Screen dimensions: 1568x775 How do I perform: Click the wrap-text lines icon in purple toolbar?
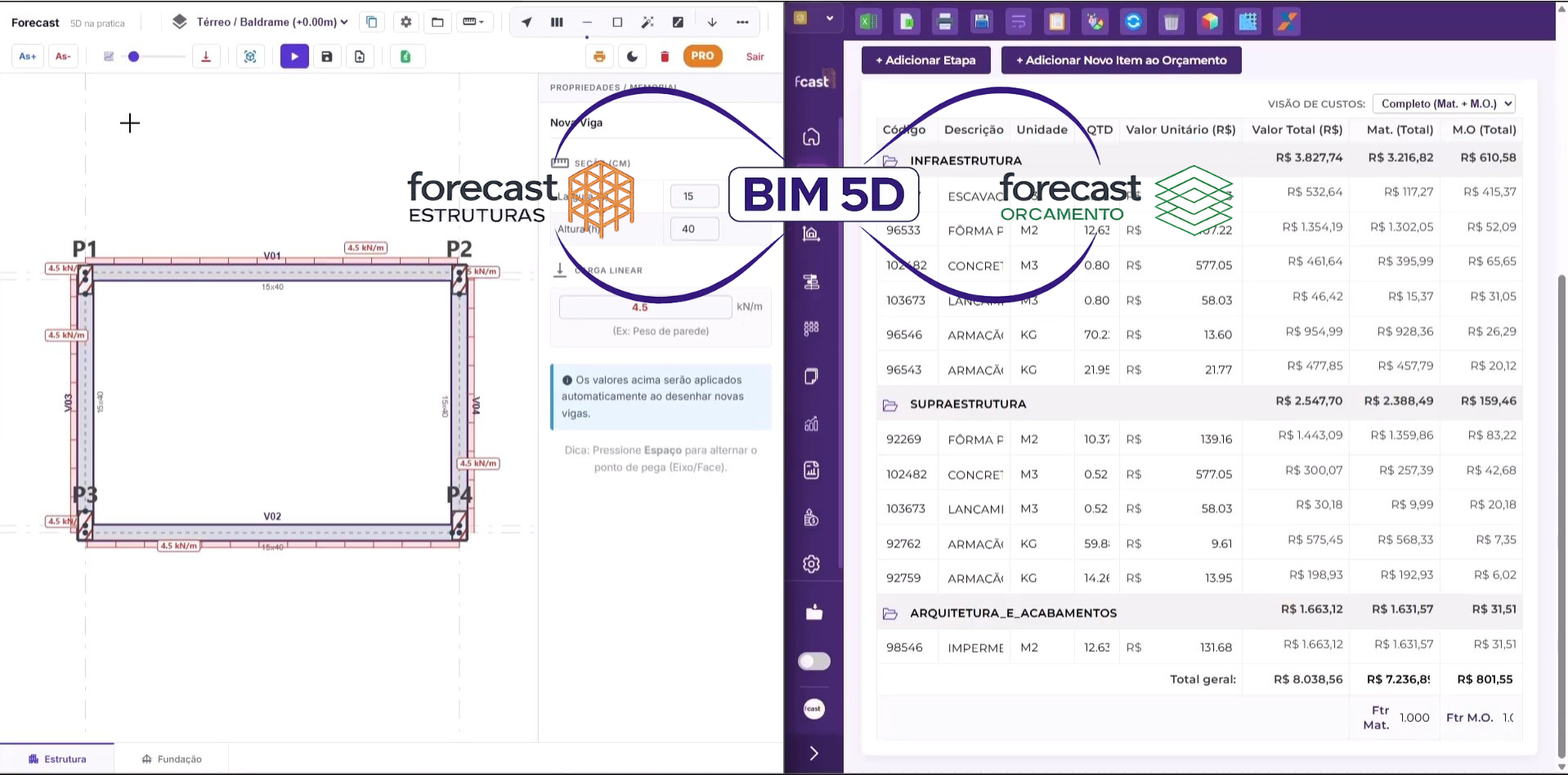tap(1019, 22)
